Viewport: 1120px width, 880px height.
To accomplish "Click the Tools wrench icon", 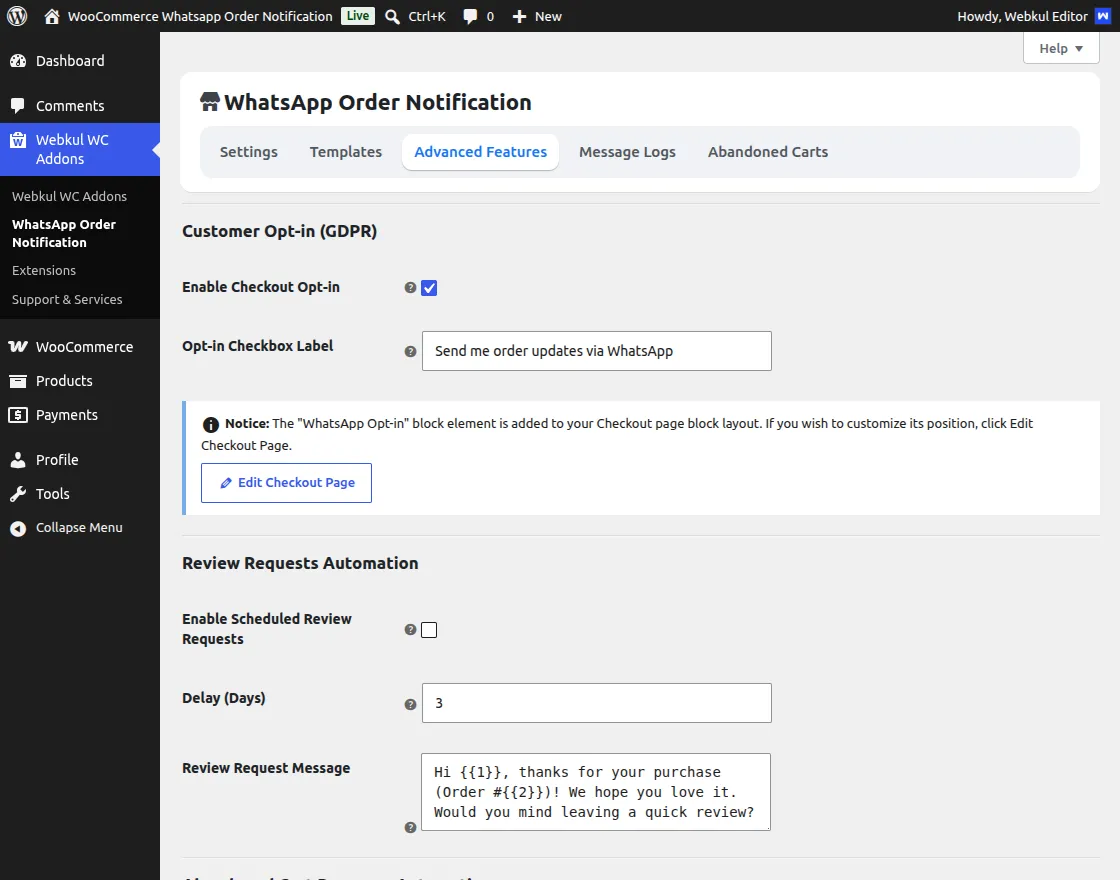I will [x=18, y=494].
